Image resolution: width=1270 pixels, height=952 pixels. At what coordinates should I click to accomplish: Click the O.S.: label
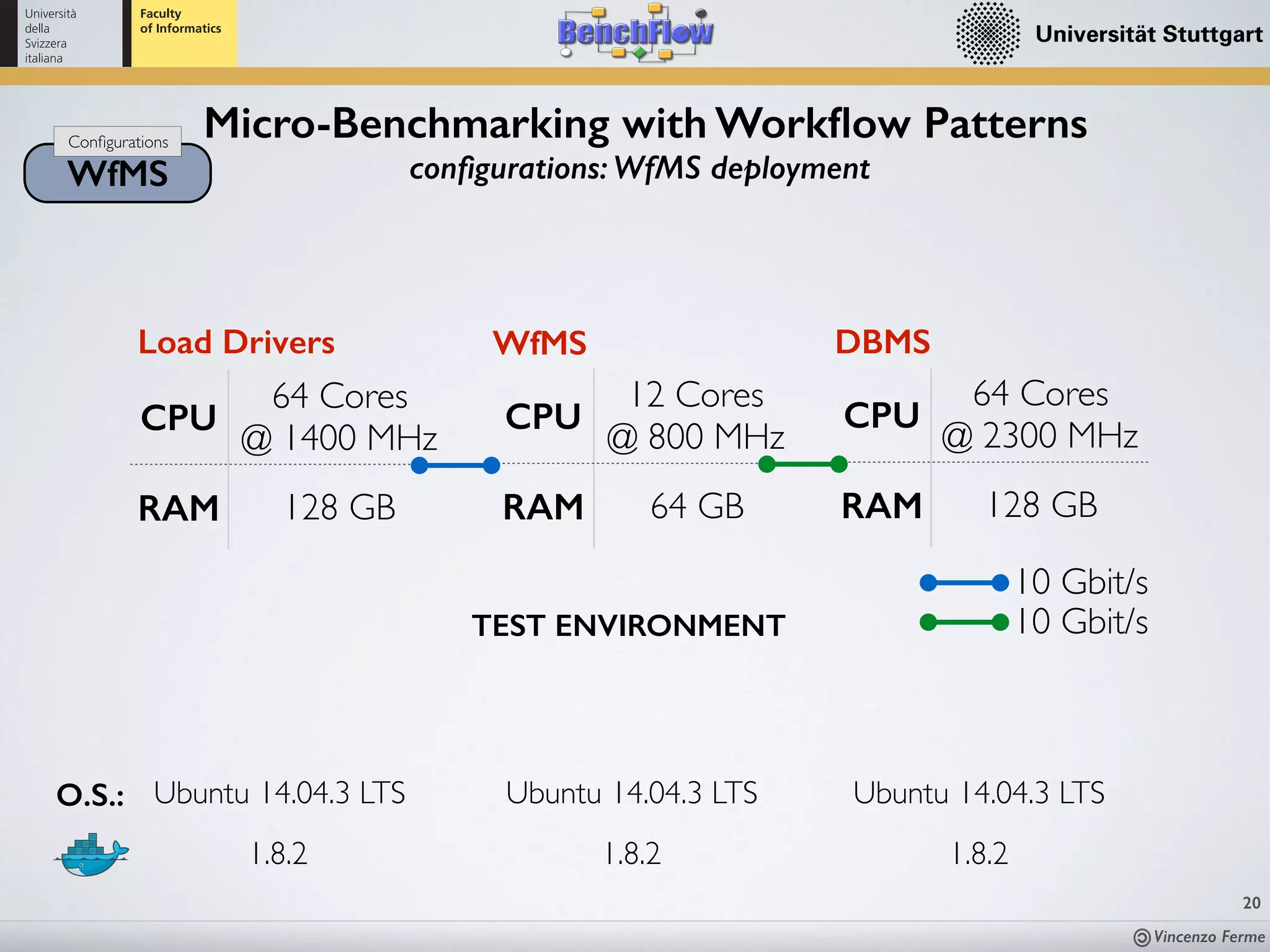coord(91,795)
